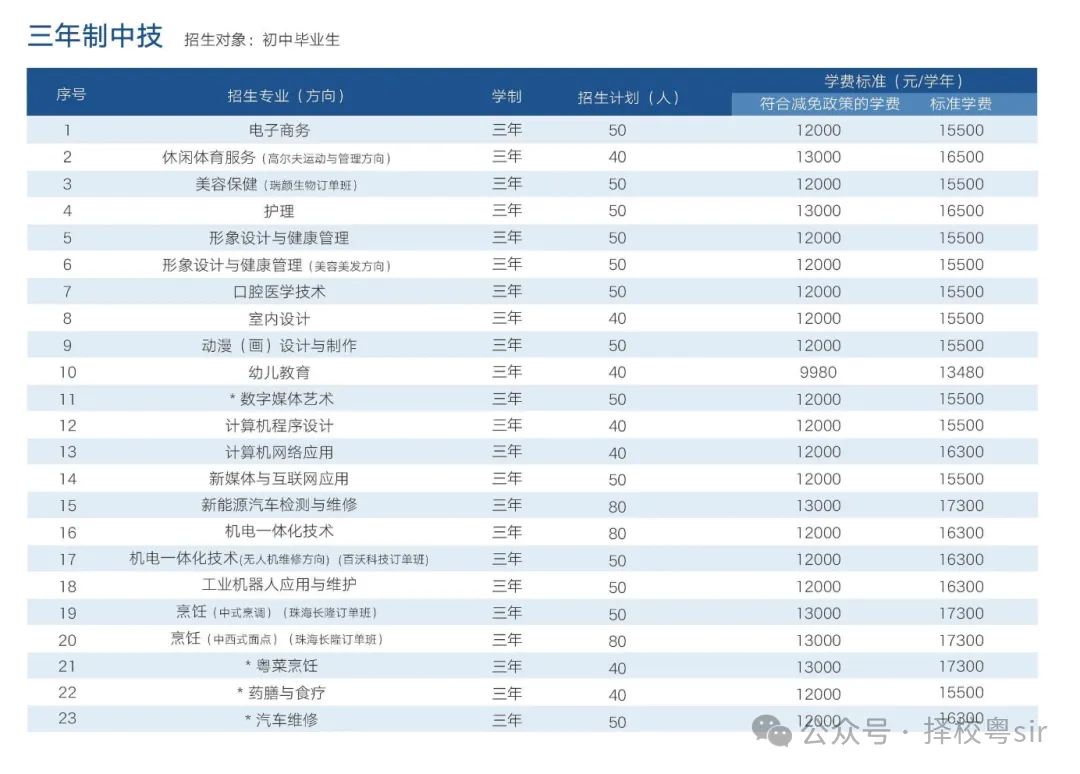Click the serial number 1
Image resolution: width=1080 pixels, height=774 pixels.
(67, 130)
